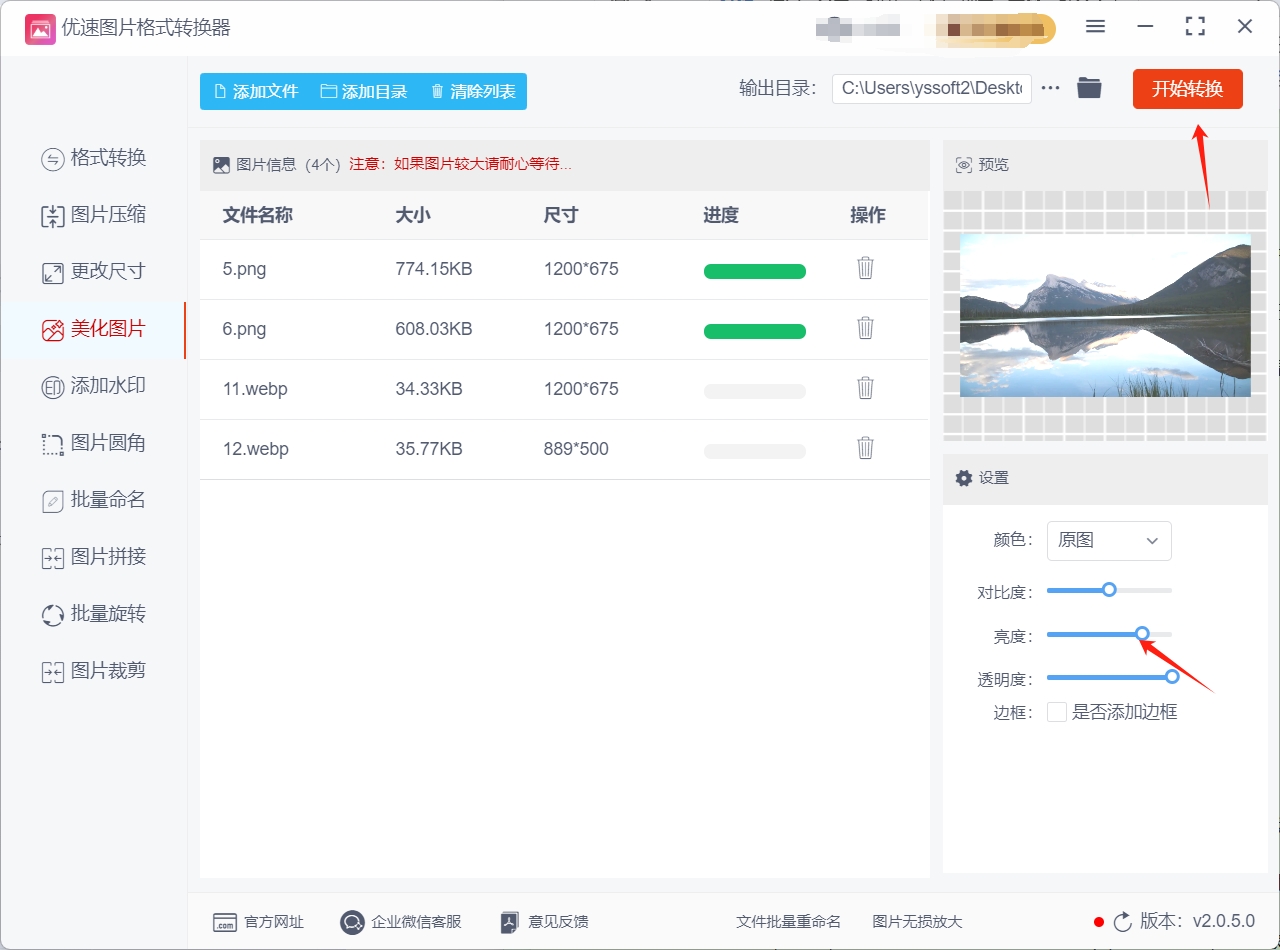Open the 更改尺寸 tool
Screen dimensions: 1280x950
coord(94,272)
